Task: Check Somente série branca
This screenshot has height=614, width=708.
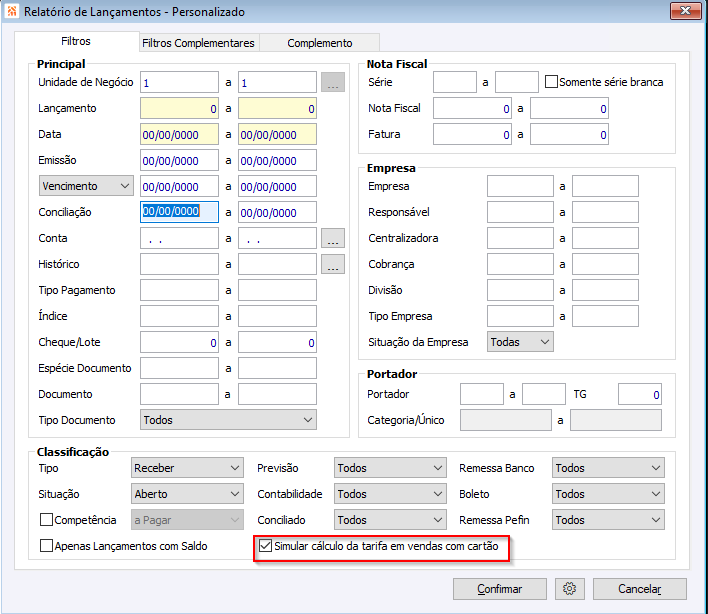Action: 551,82
